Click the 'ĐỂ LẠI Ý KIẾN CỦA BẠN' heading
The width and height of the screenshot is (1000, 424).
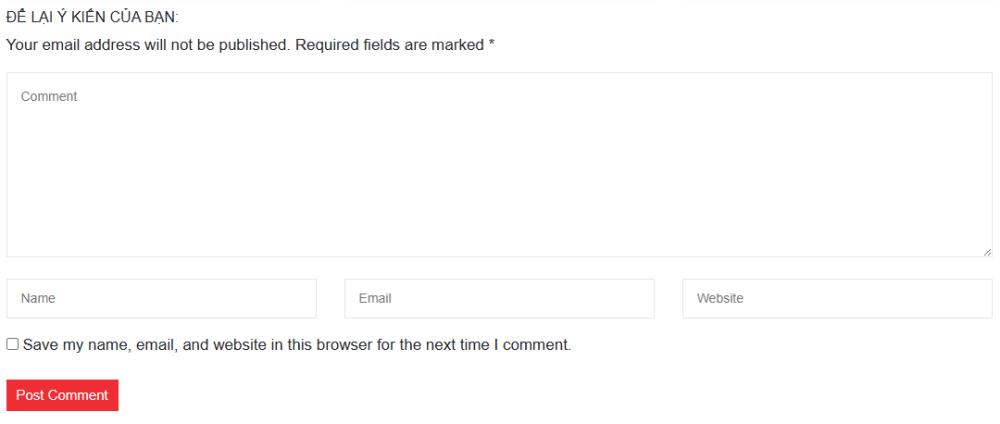(x=92, y=18)
